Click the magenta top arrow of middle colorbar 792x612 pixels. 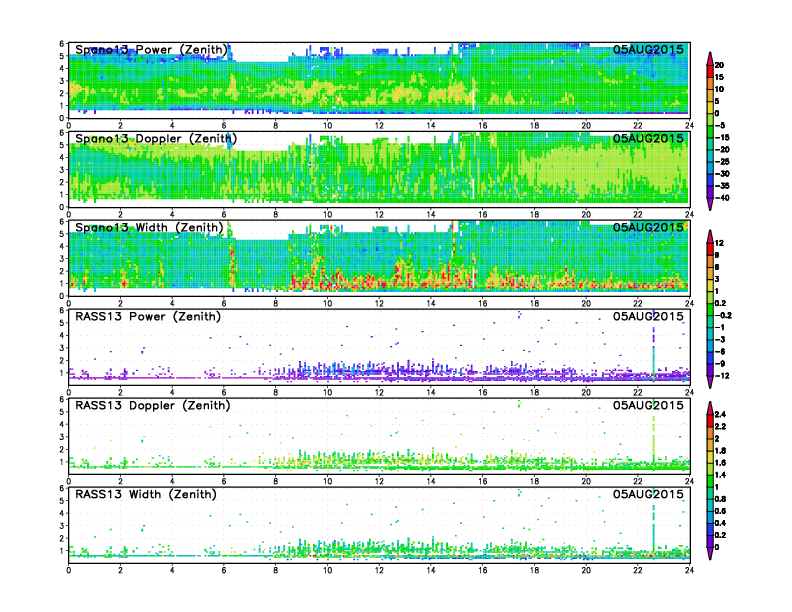[x=710, y=236]
